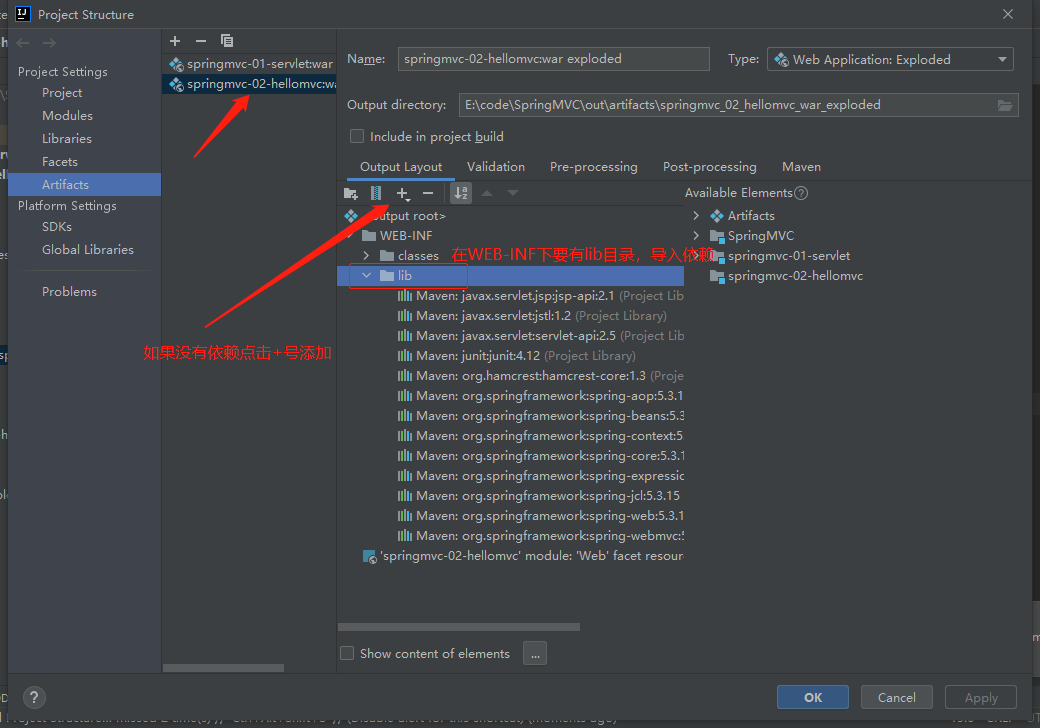Viewport: 1040px width, 728px height.
Task: Open Facets settings
Action: pos(60,162)
